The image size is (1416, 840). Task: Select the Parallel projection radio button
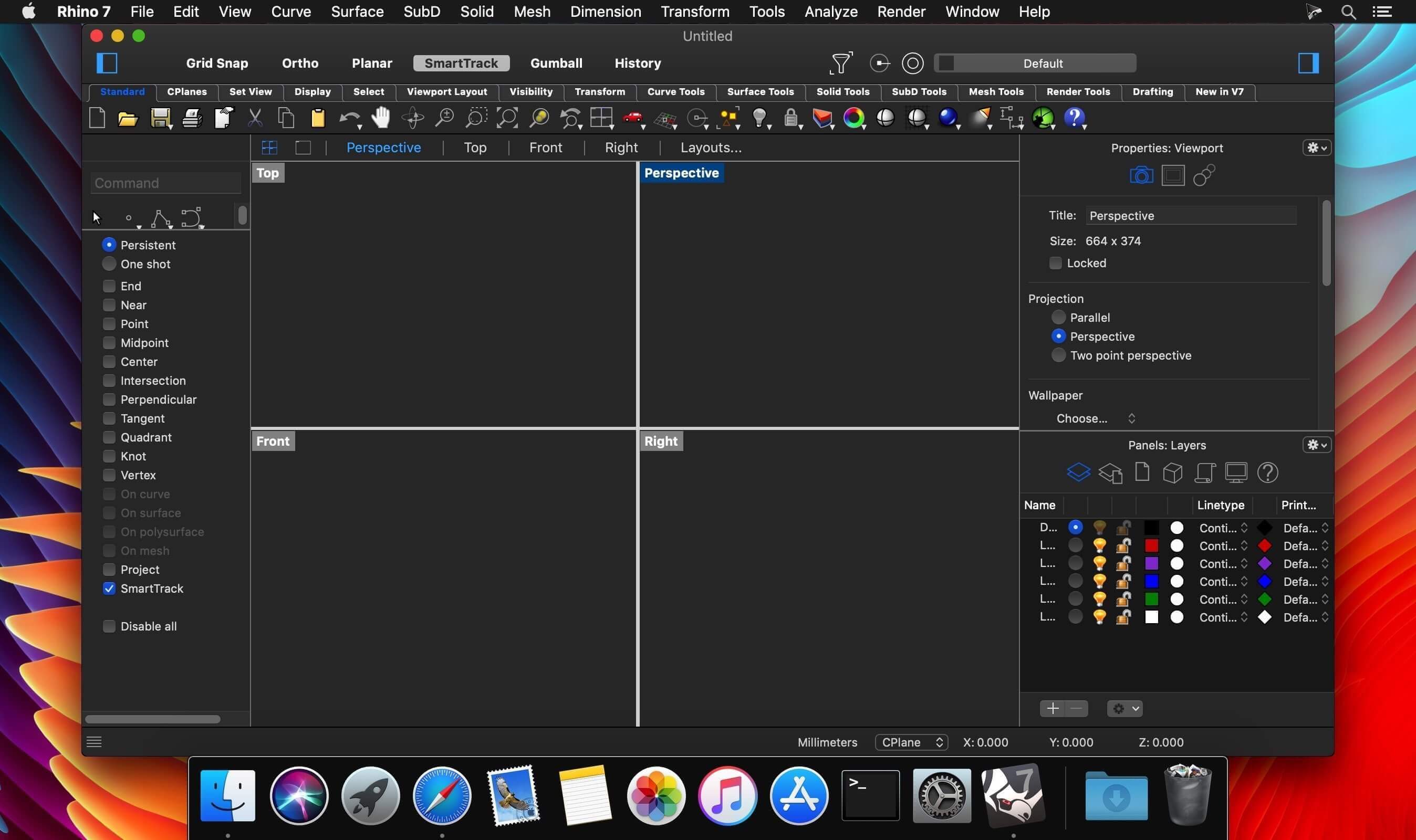click(x=1058, y=318)
